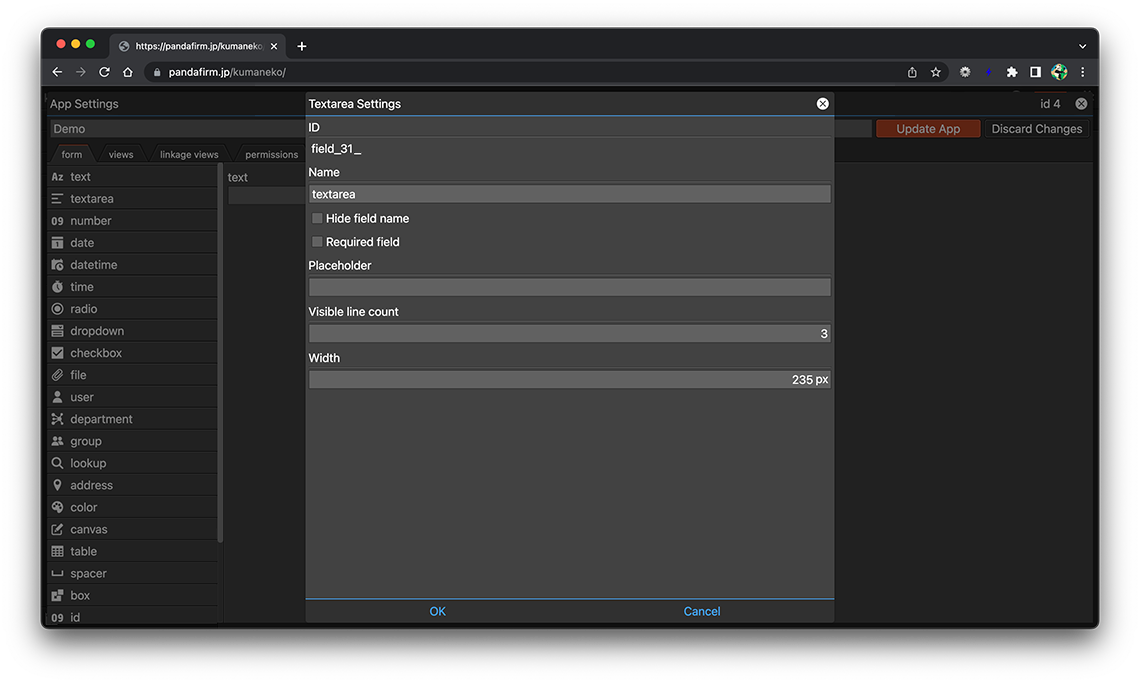Screen dimensions: 1140x683
Task: Open the linkage views tab
Action: click(x=189, y=155)
